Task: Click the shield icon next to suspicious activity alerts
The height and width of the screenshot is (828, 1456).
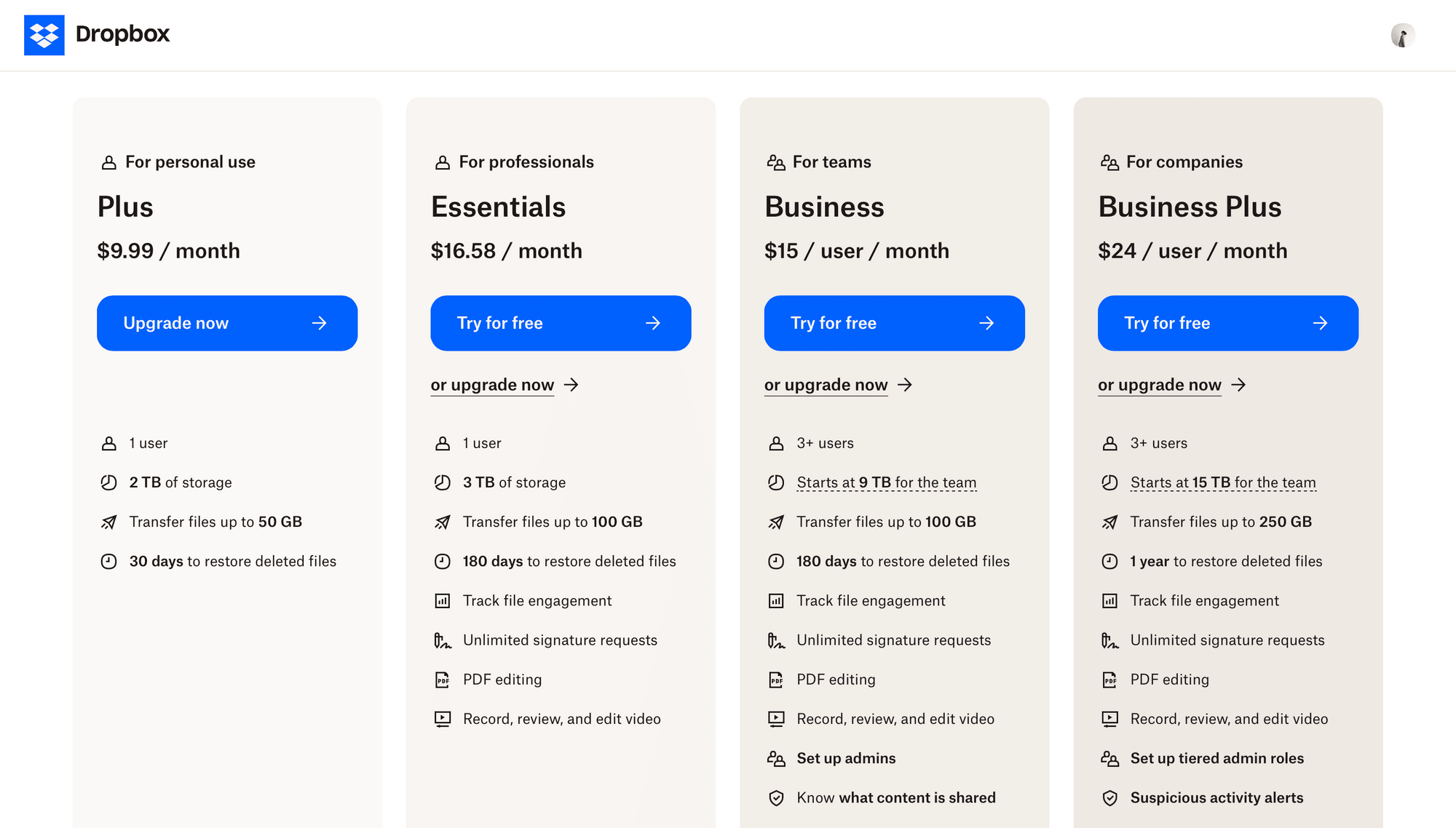Action: (x=1110, y=797)
